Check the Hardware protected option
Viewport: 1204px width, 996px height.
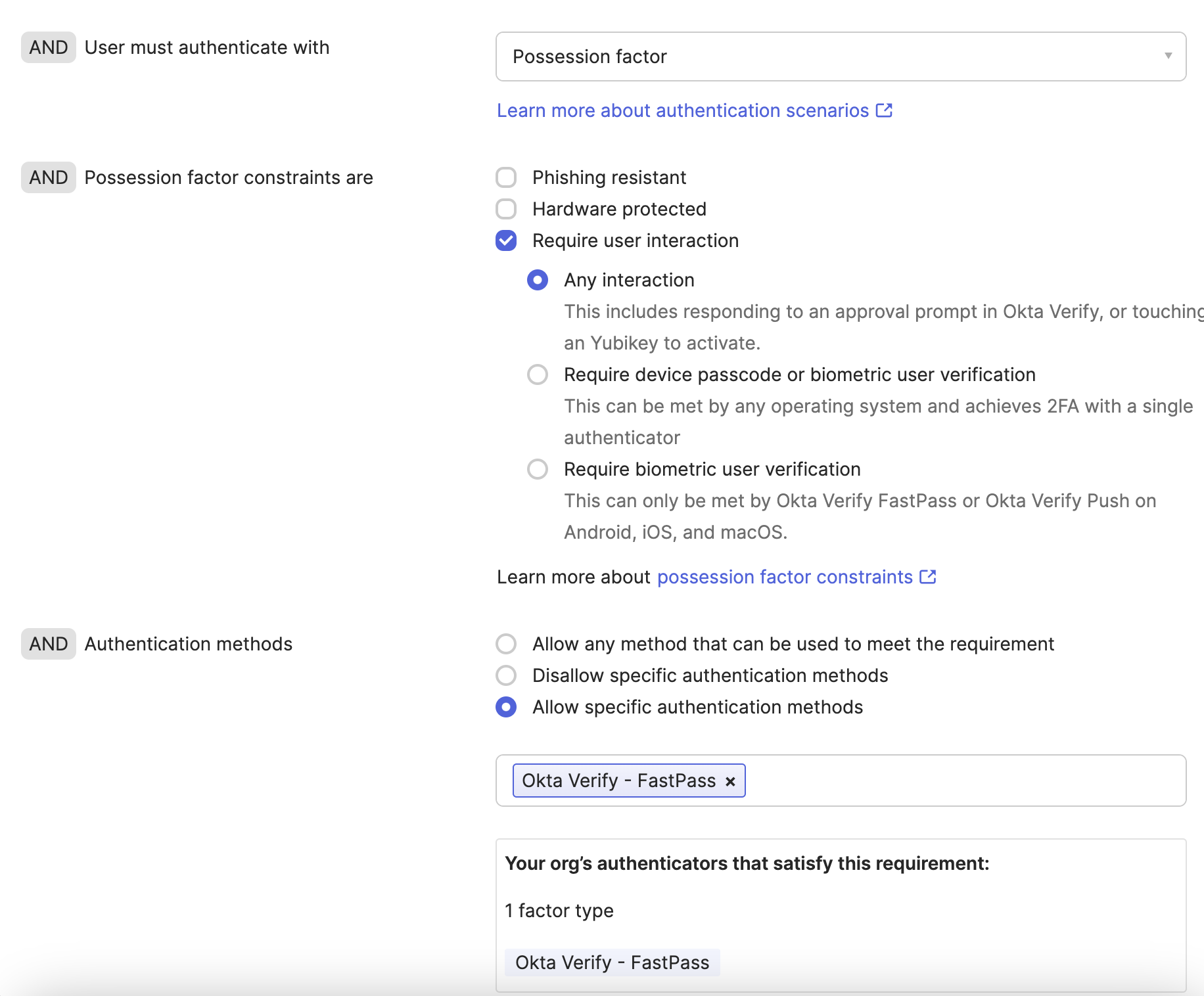click(x=506, y=209)
